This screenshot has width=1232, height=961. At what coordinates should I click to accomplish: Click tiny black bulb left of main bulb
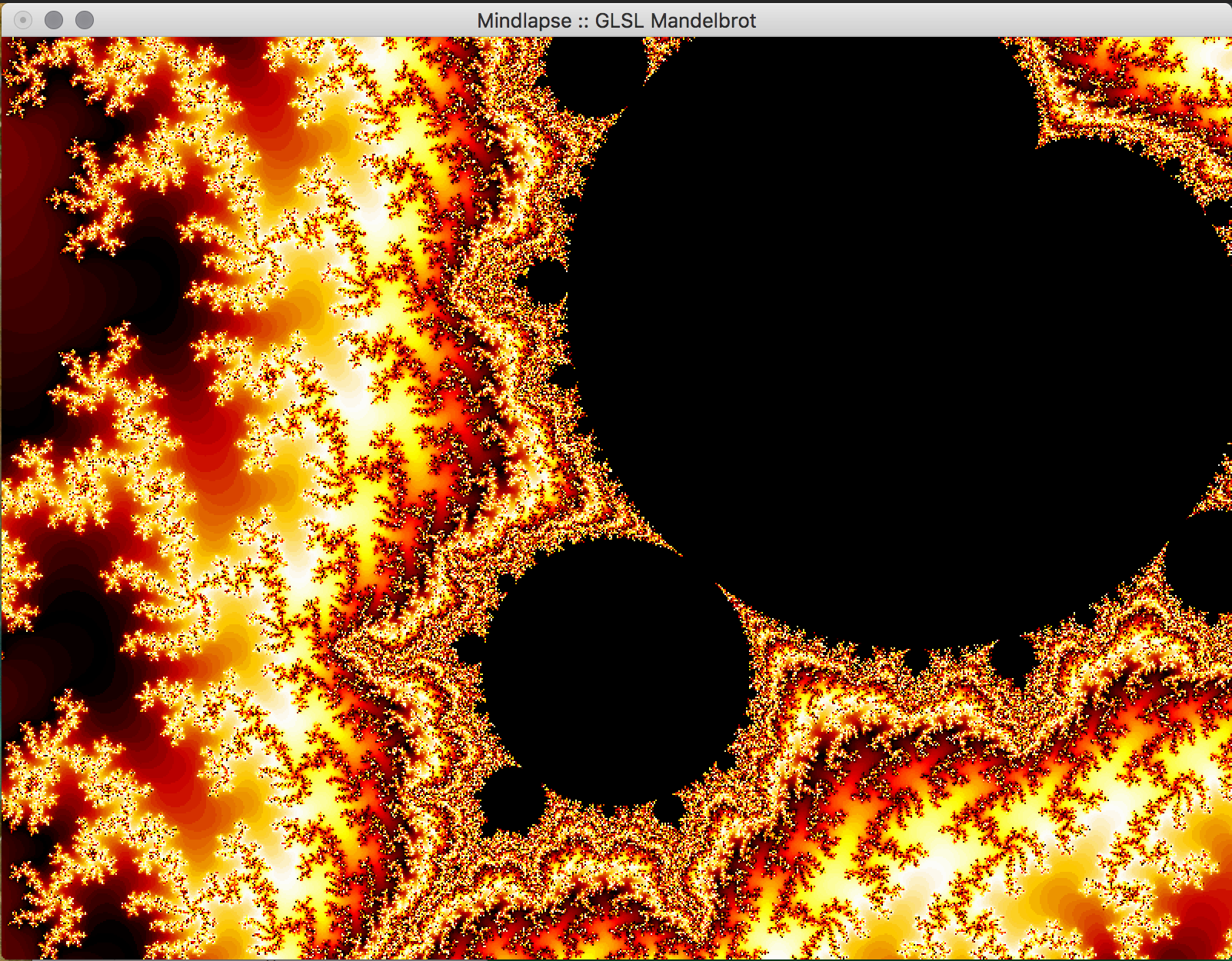click(548, 283)
